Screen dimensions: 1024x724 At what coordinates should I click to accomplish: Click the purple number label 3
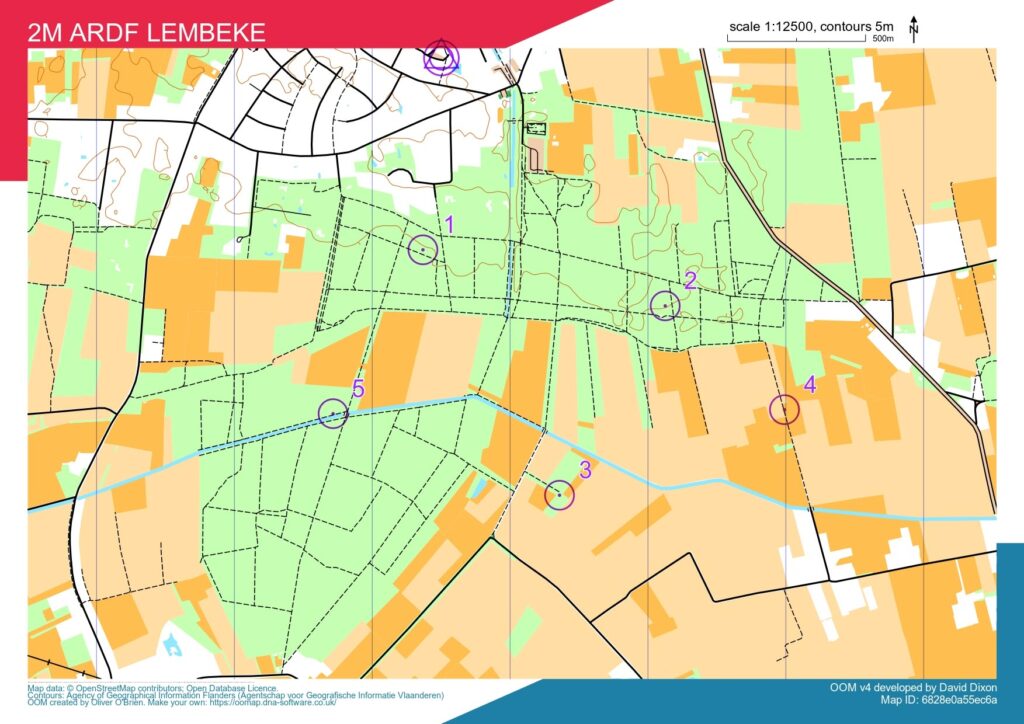(586, 469)
